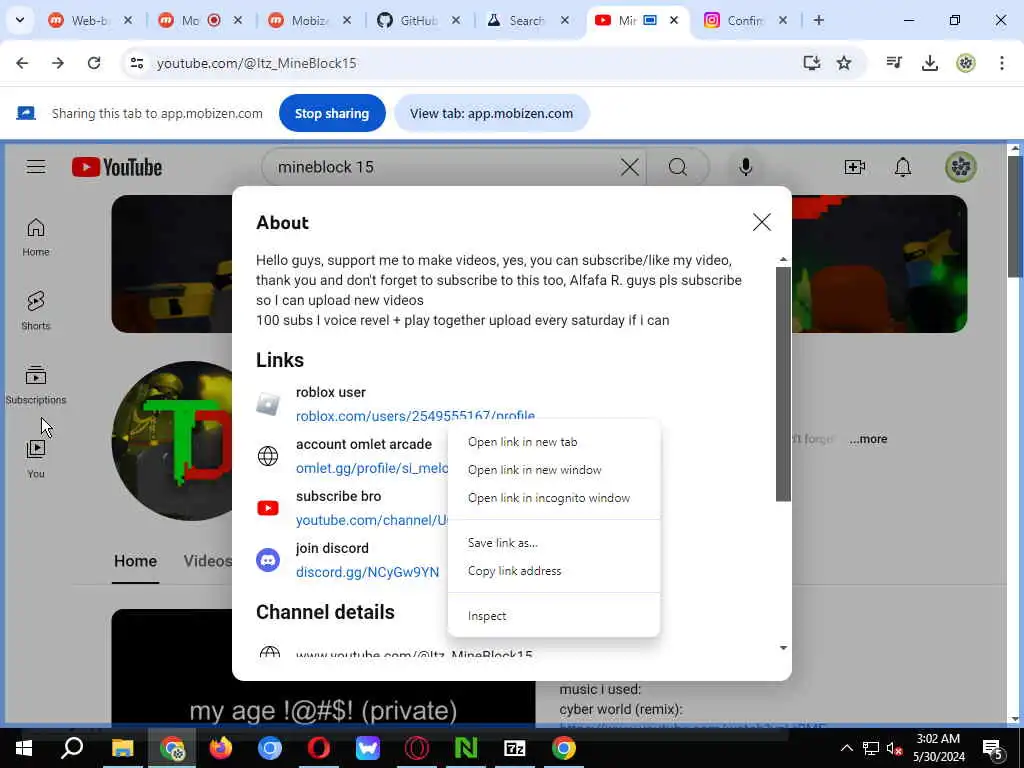
Task: Open the media controls icon in toolbar
Action: coord(893,63)
